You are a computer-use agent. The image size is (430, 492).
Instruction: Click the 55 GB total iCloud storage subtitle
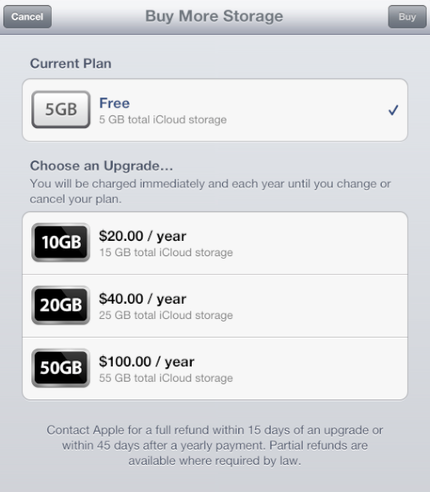click(x=166, y=378)
